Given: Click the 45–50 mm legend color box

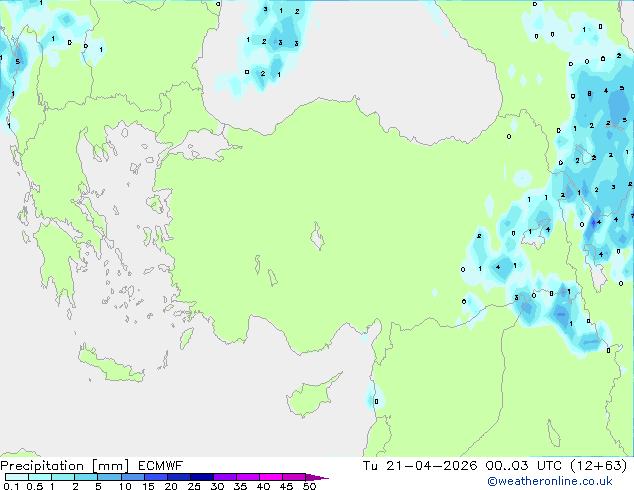Looking at the screenshot, I should coord(294,477).
